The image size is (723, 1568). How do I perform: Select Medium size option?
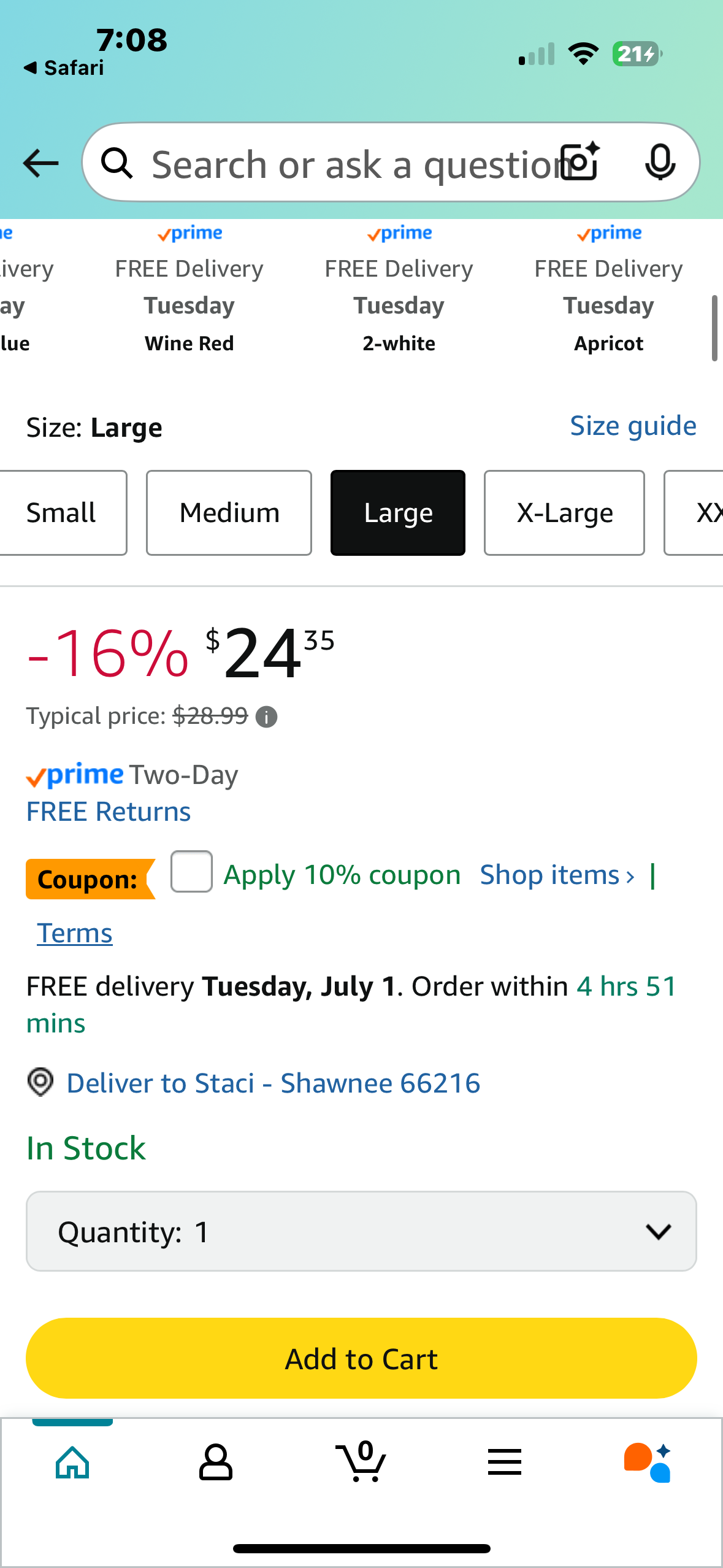click(229, 513)
